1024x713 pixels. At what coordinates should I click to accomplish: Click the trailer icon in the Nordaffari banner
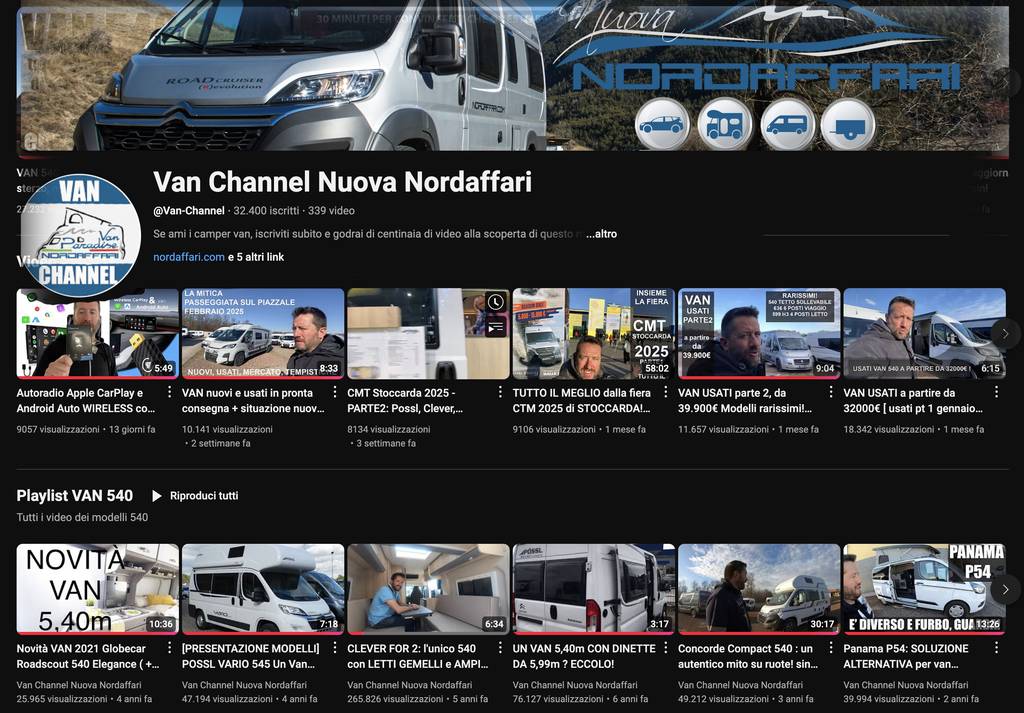coord(848,124)
